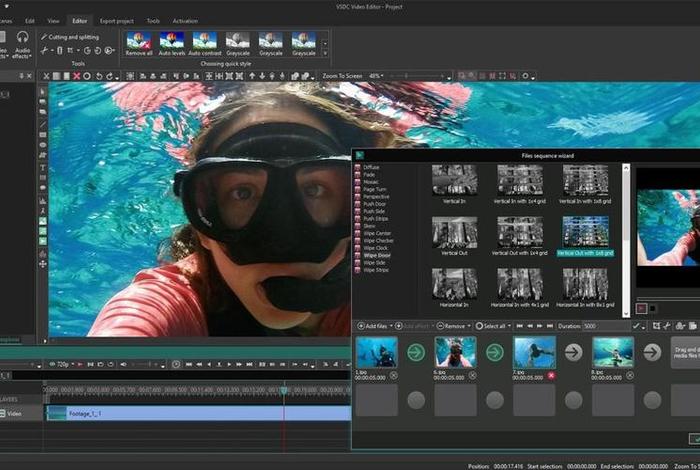Image resolution: width=700 pixels, height=470 pixels.
Task: Click the wizard preview stop button
Action: coord(653,308)
